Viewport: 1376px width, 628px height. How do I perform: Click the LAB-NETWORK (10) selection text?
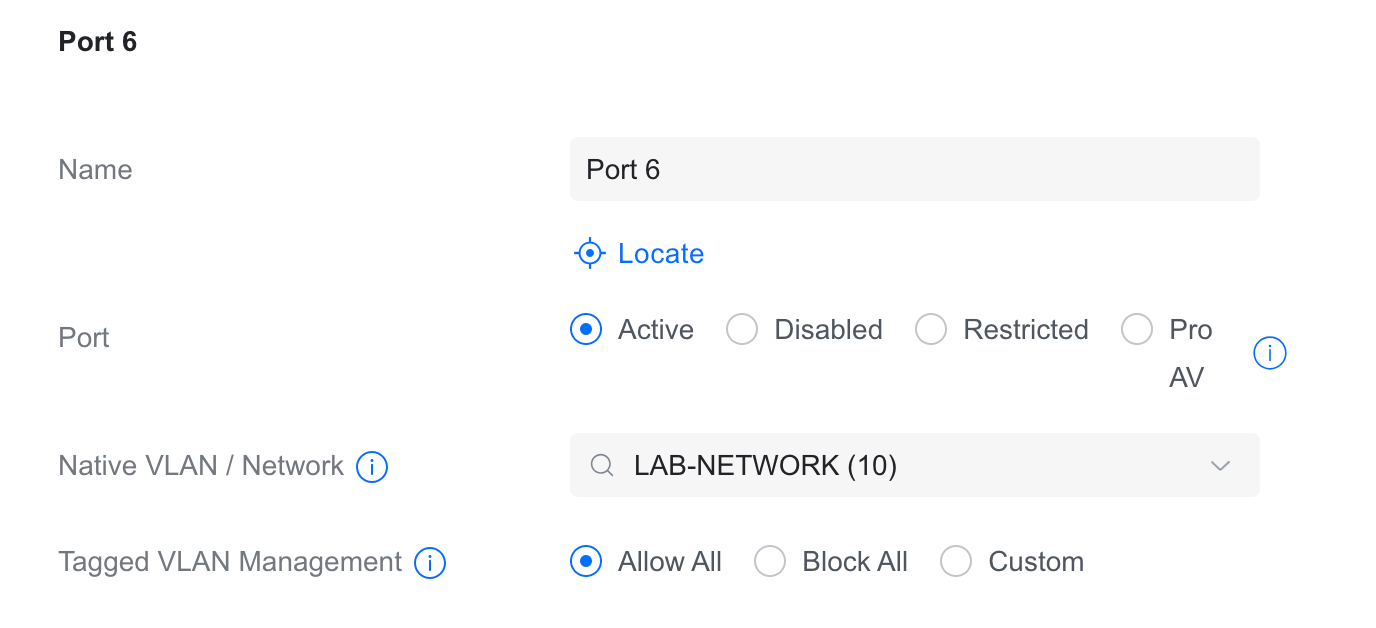coord(765,466)
